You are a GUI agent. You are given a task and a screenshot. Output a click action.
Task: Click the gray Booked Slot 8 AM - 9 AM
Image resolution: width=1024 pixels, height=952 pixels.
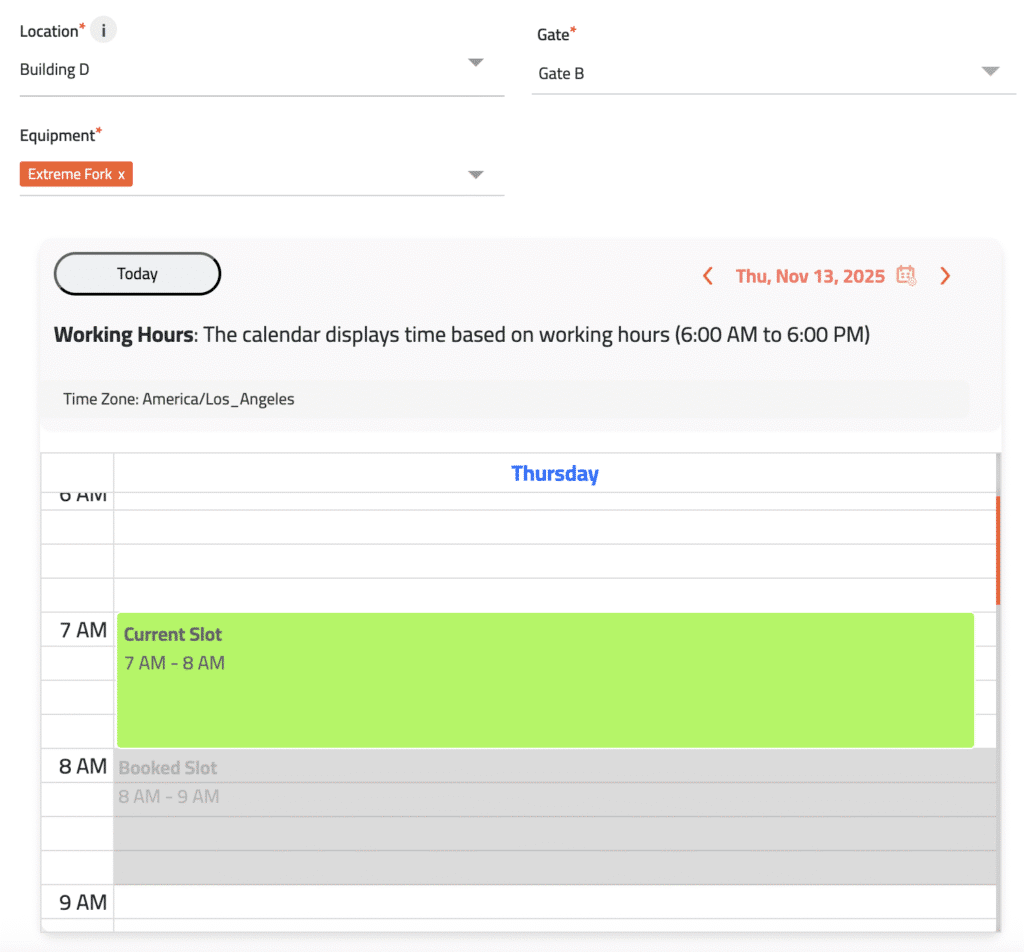tap(554, 817)
